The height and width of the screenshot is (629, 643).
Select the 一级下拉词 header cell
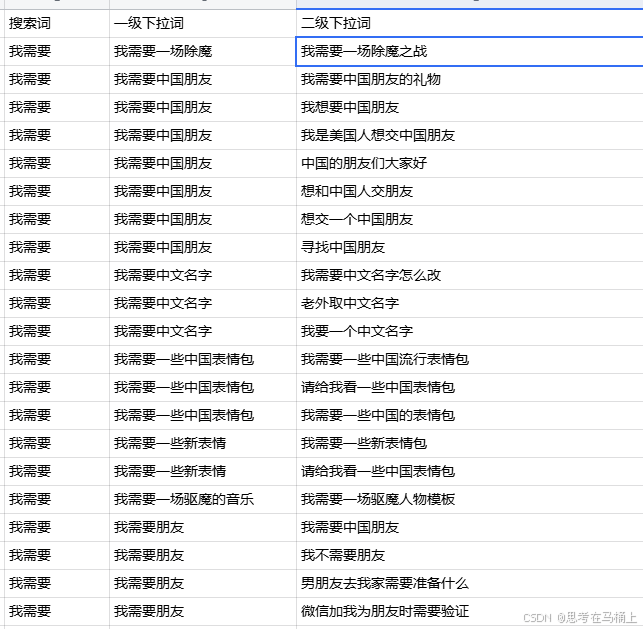pos(203,23)
